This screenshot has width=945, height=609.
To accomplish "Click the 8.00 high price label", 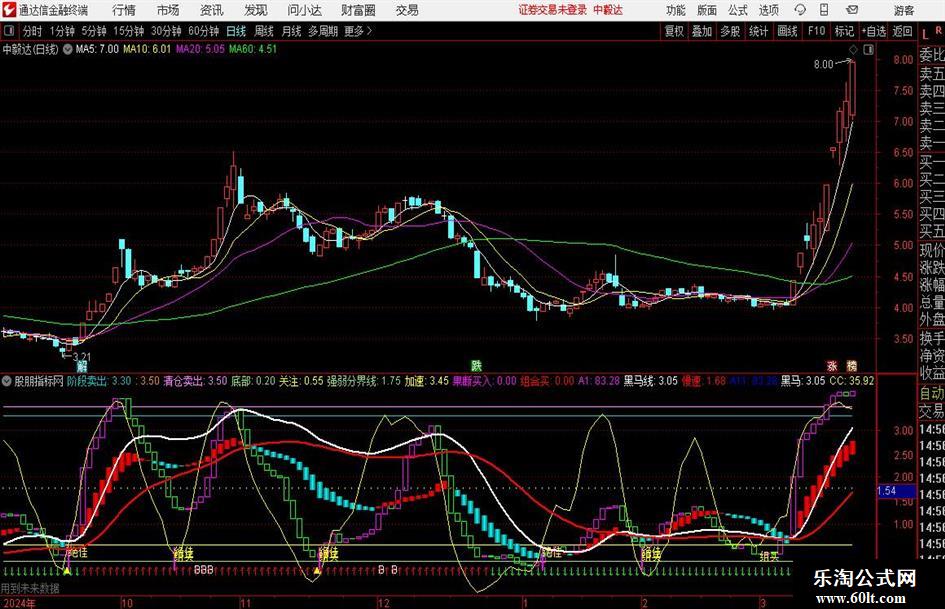I will tap(823, 64).
